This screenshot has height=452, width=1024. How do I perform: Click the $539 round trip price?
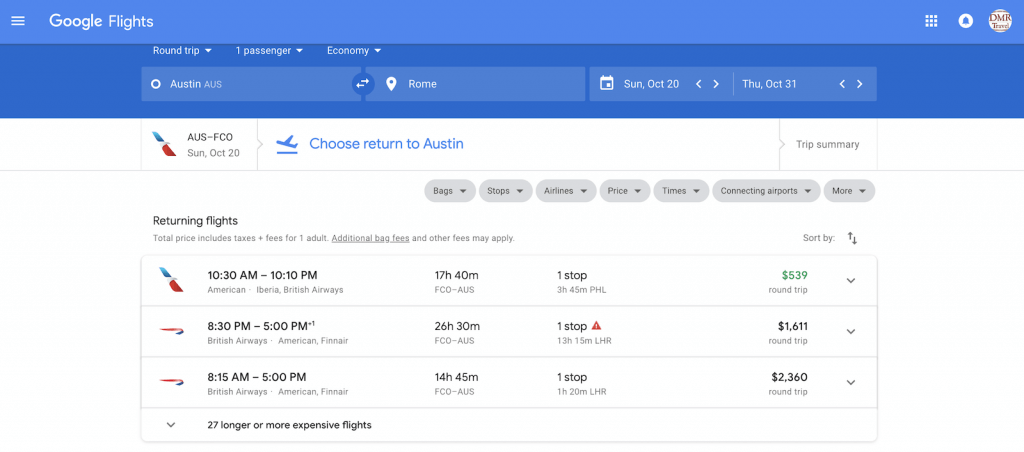(793, 275)
